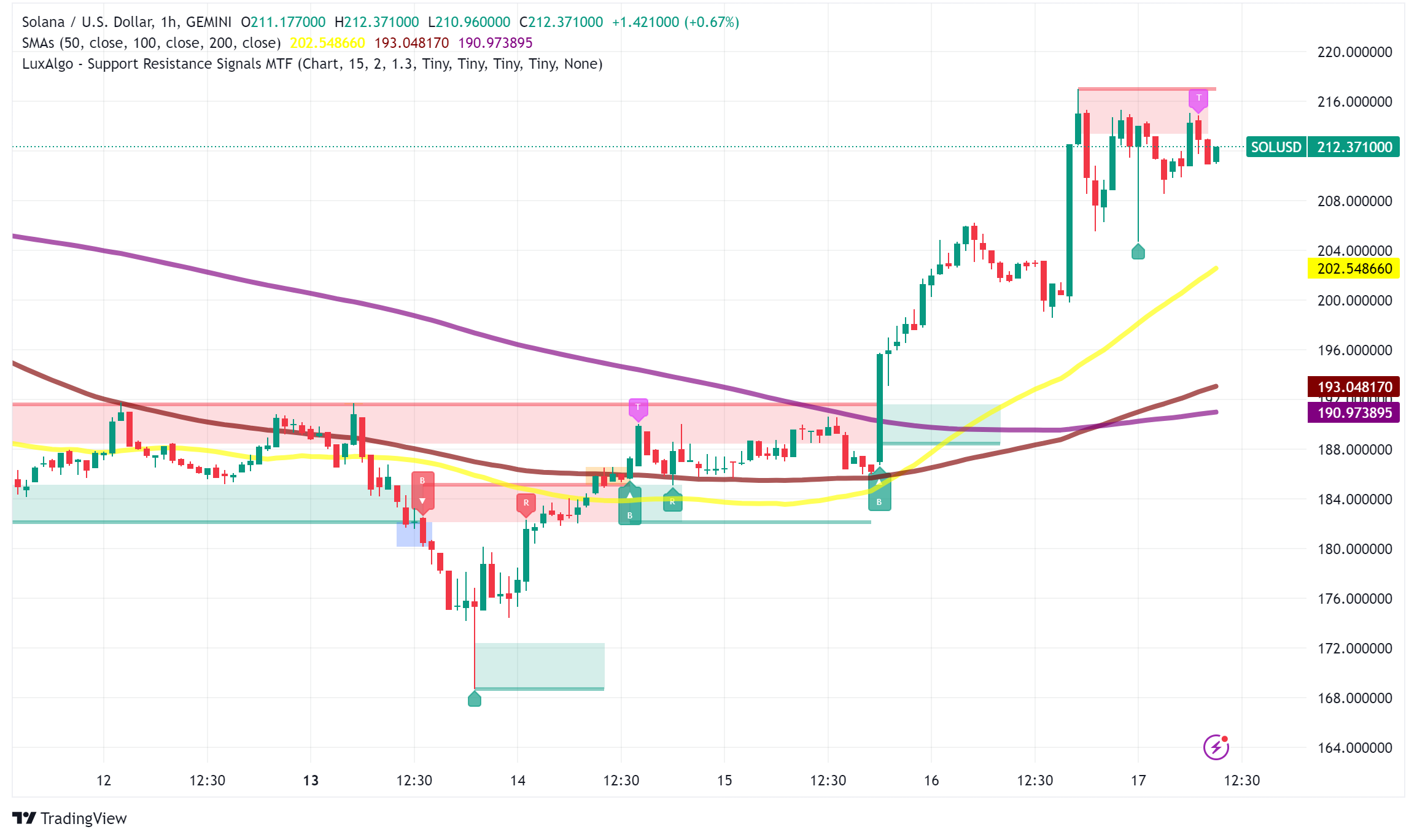Click the TradingView logo
Image resolution: width=1417 pixels, height=840 pixels.
[x=69, y=819]
